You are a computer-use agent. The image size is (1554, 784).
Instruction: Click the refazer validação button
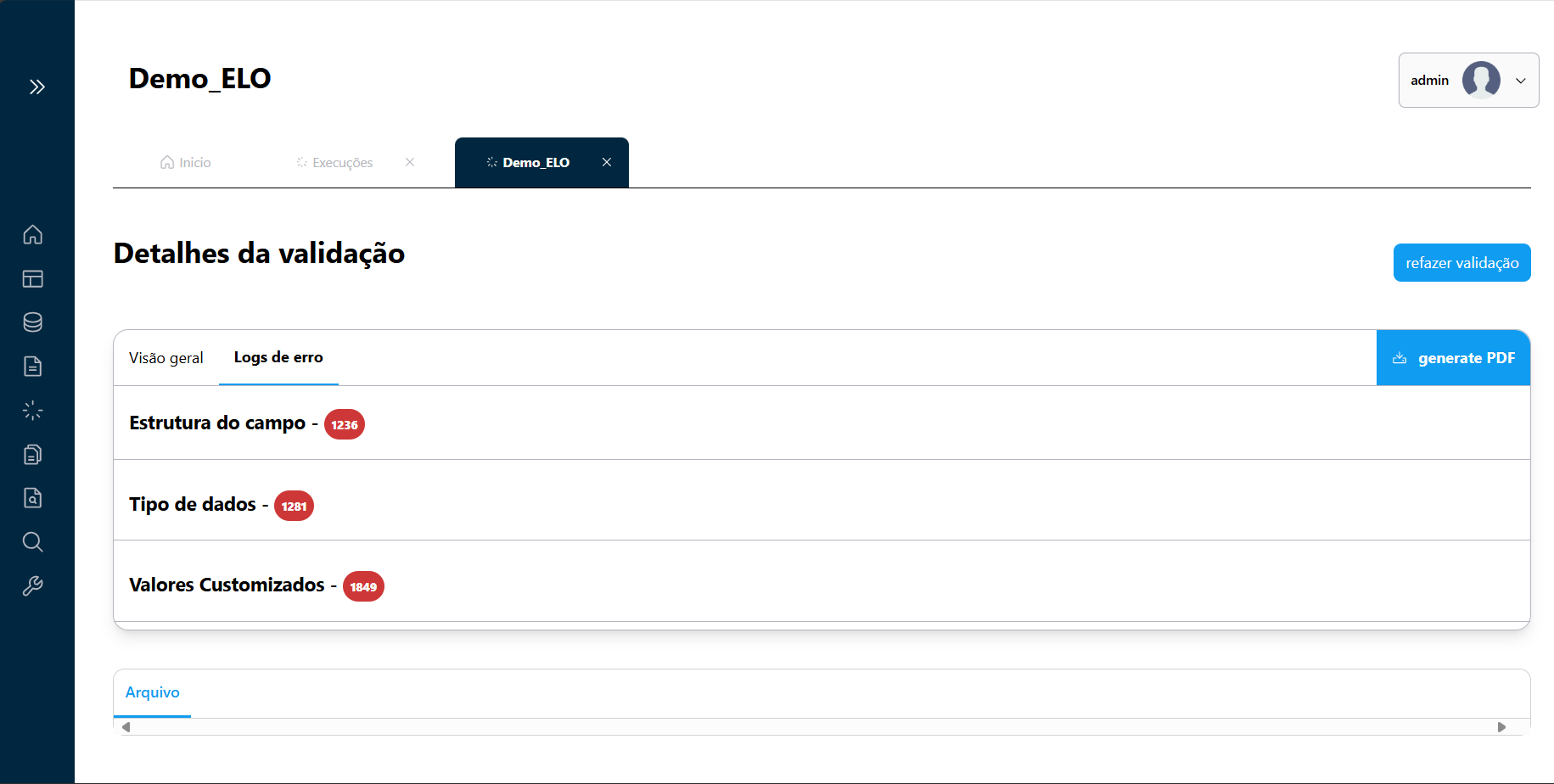pos(1461,263)
